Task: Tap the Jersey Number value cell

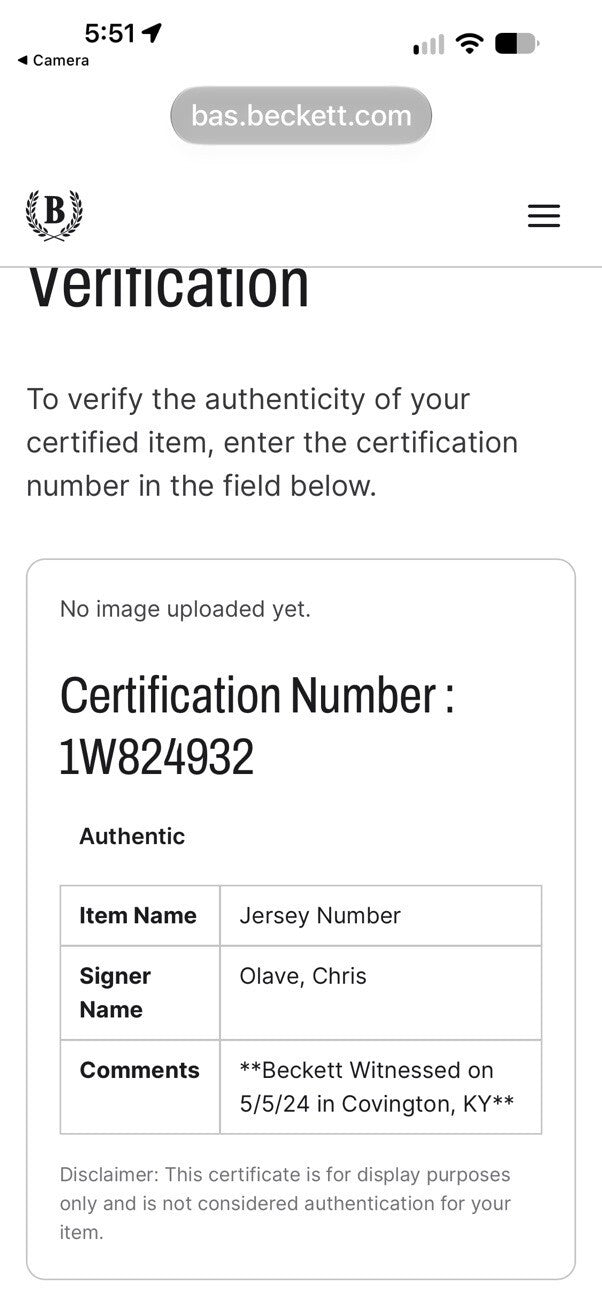Action: (x=381, y=915)
